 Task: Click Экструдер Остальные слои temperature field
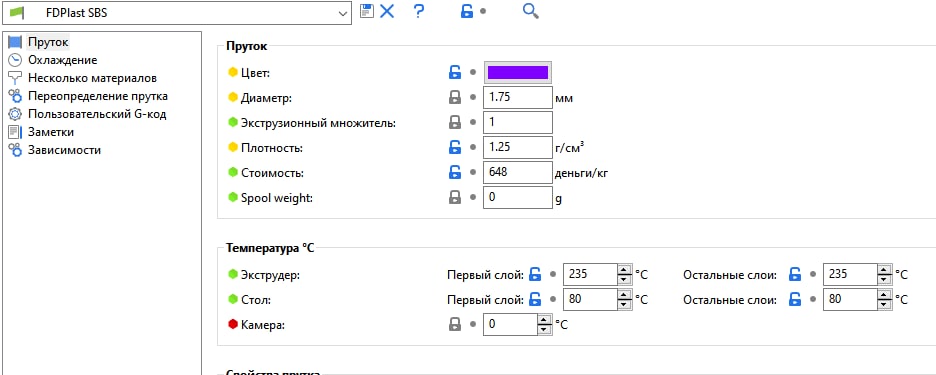pos(850,275)
